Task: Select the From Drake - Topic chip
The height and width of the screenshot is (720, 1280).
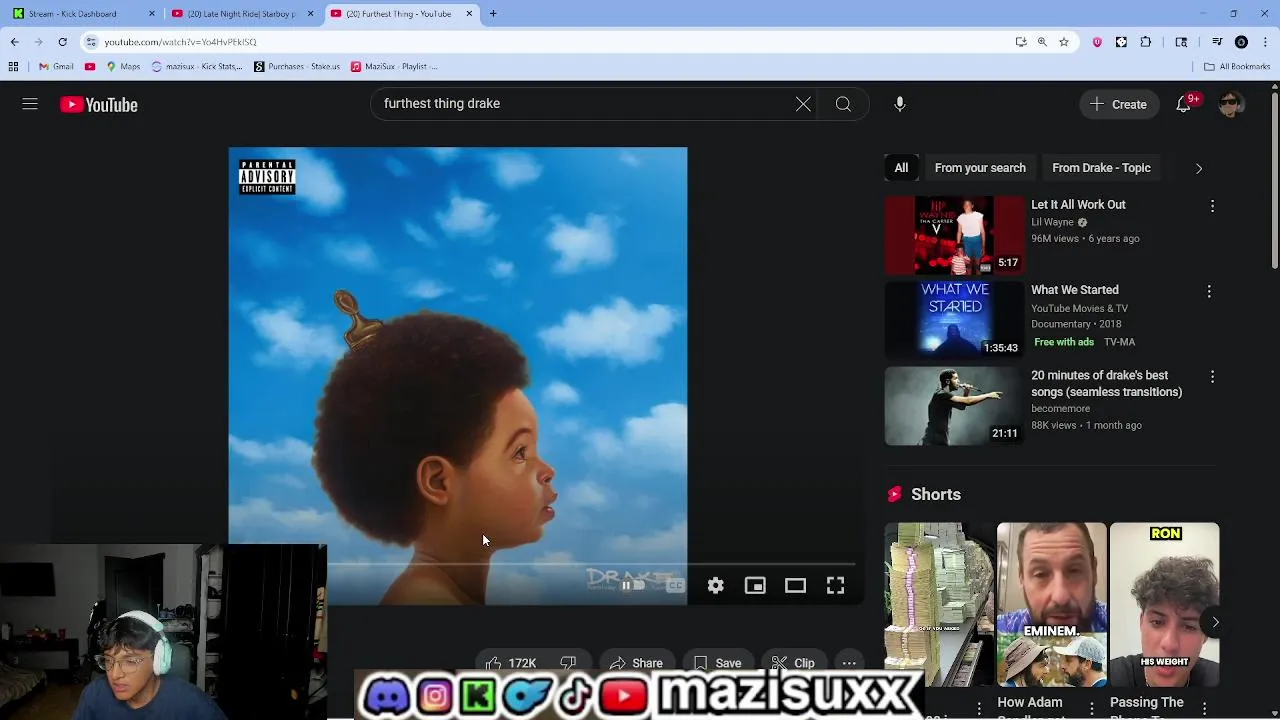Action: (1101, 168)
